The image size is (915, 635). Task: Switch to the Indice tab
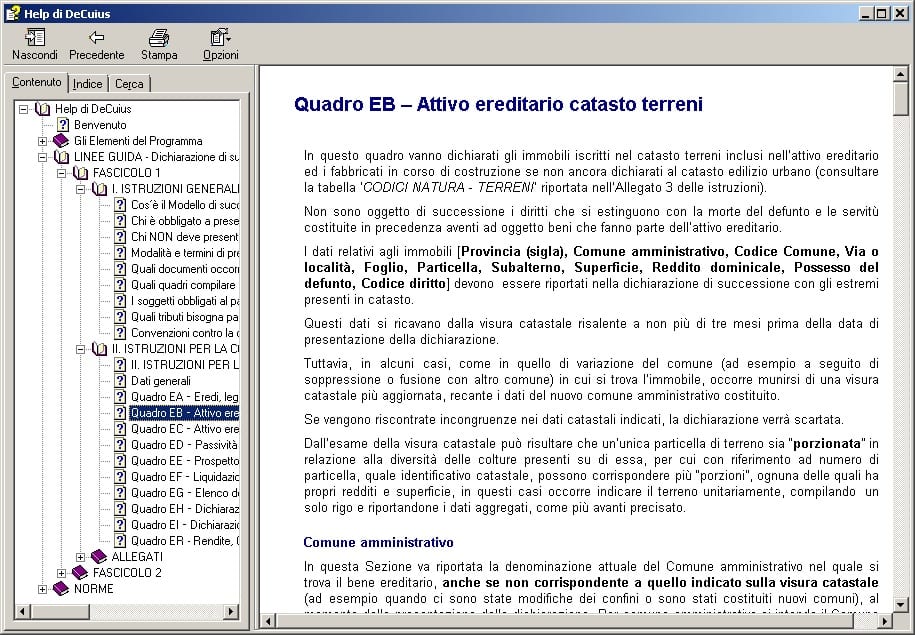[88, 84]
